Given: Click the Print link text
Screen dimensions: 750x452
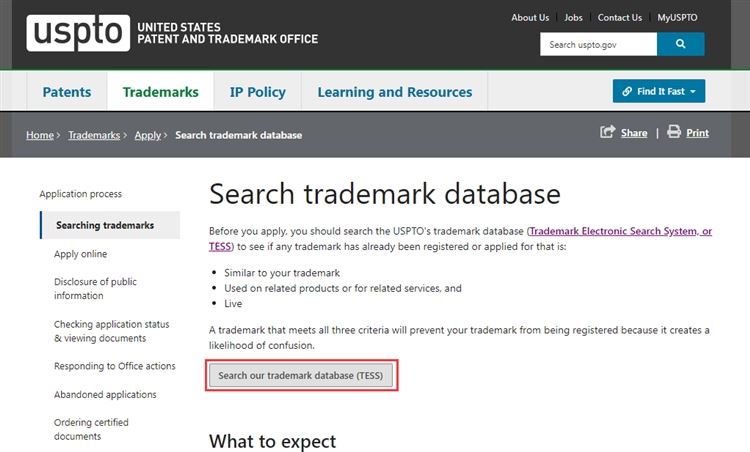Looking at the screenshot, I should click(697, 133).
